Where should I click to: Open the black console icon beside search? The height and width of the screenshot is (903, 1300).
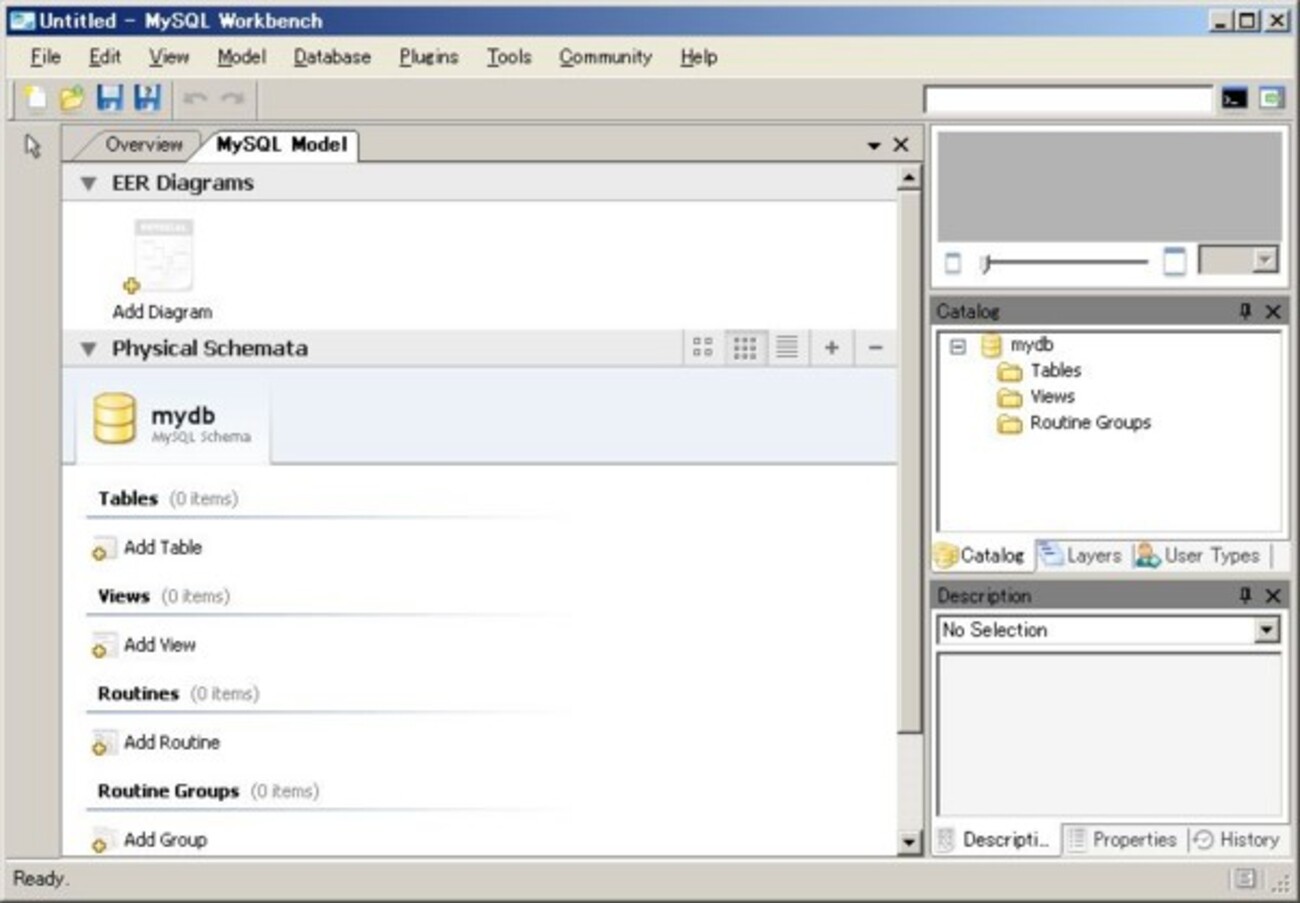click(1234, 98)
